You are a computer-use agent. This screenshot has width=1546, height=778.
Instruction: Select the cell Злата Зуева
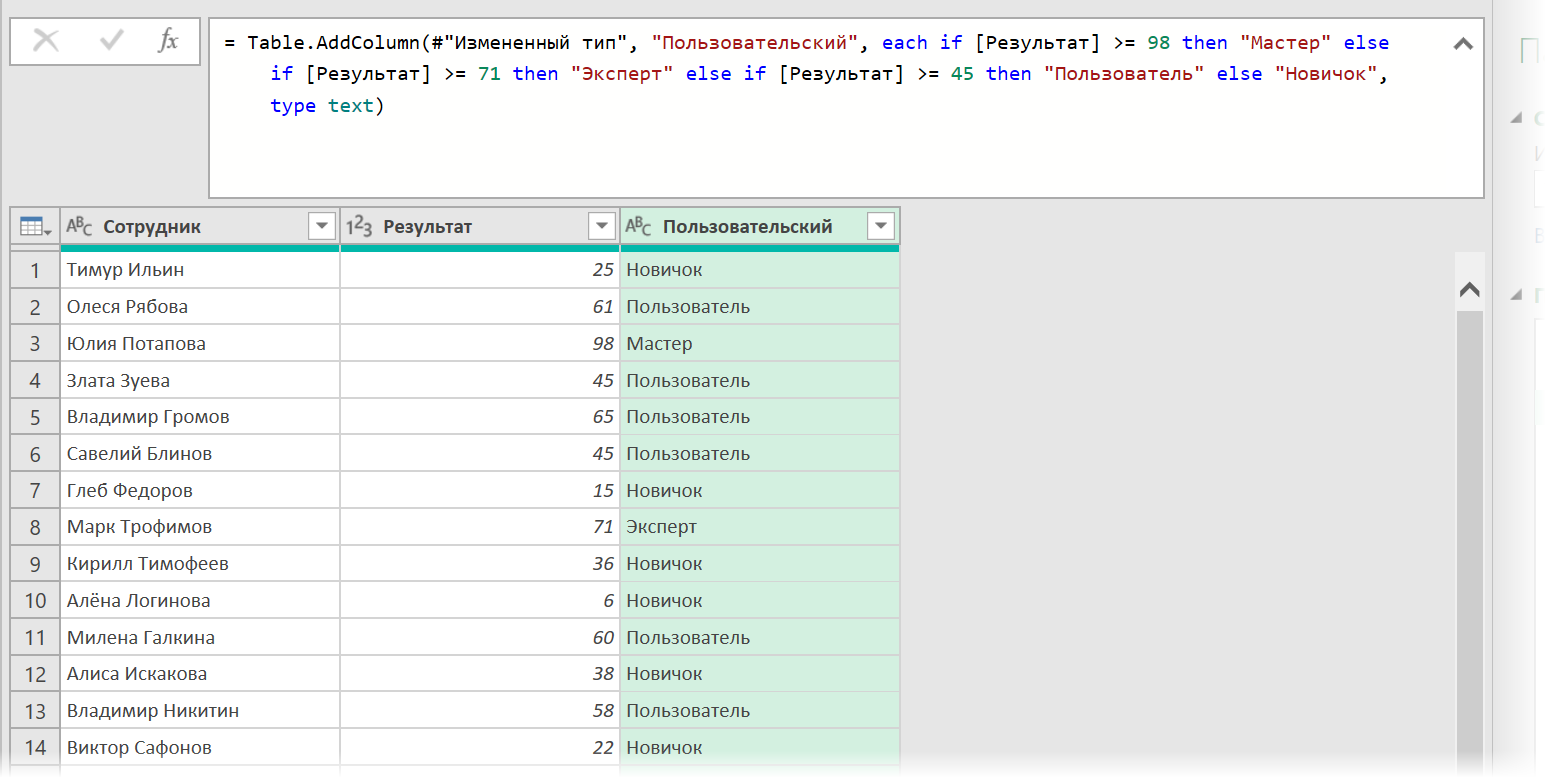coord(200,381)
